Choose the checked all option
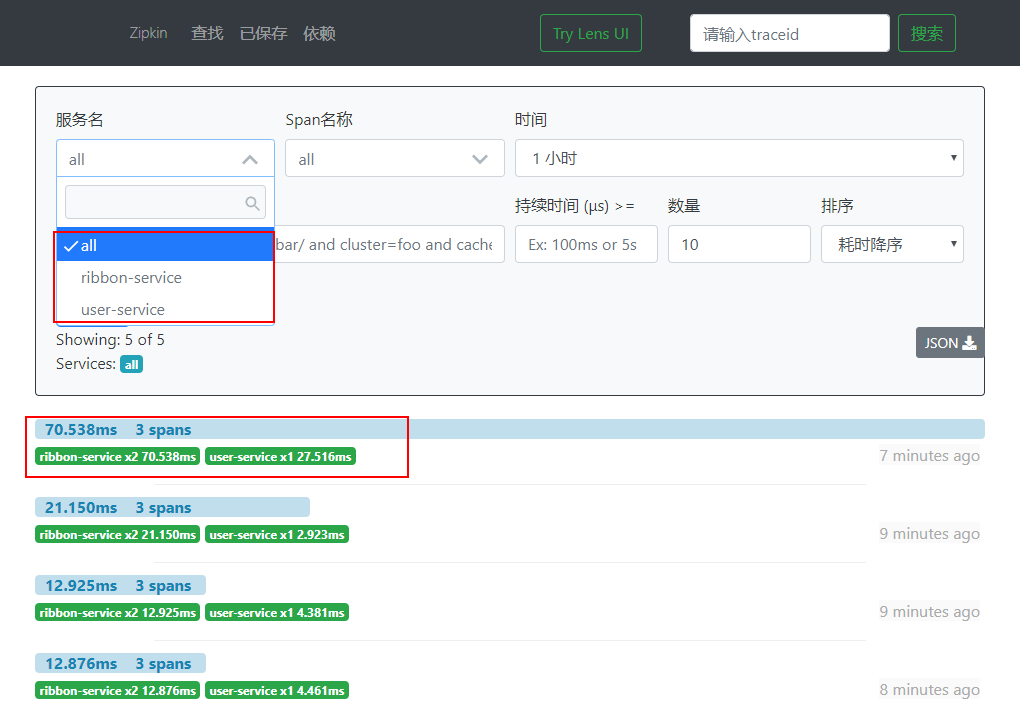This screenshot has width=1020, height=713. (165, 246)
